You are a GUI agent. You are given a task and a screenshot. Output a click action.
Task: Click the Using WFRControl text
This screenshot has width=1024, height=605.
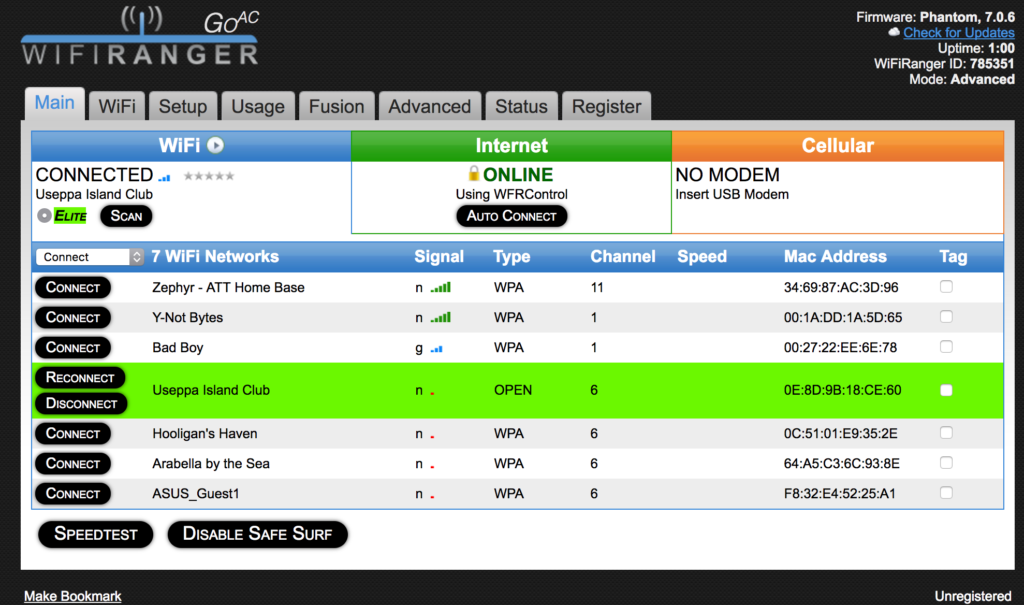coord(511,194)
